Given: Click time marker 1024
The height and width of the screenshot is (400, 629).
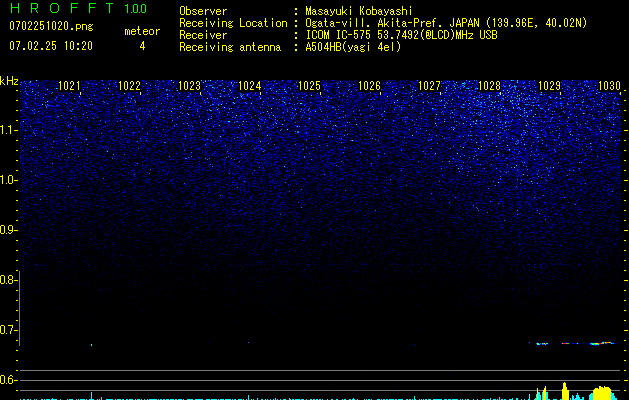Looking at the screenshot, I should click(x=250, y=86).
